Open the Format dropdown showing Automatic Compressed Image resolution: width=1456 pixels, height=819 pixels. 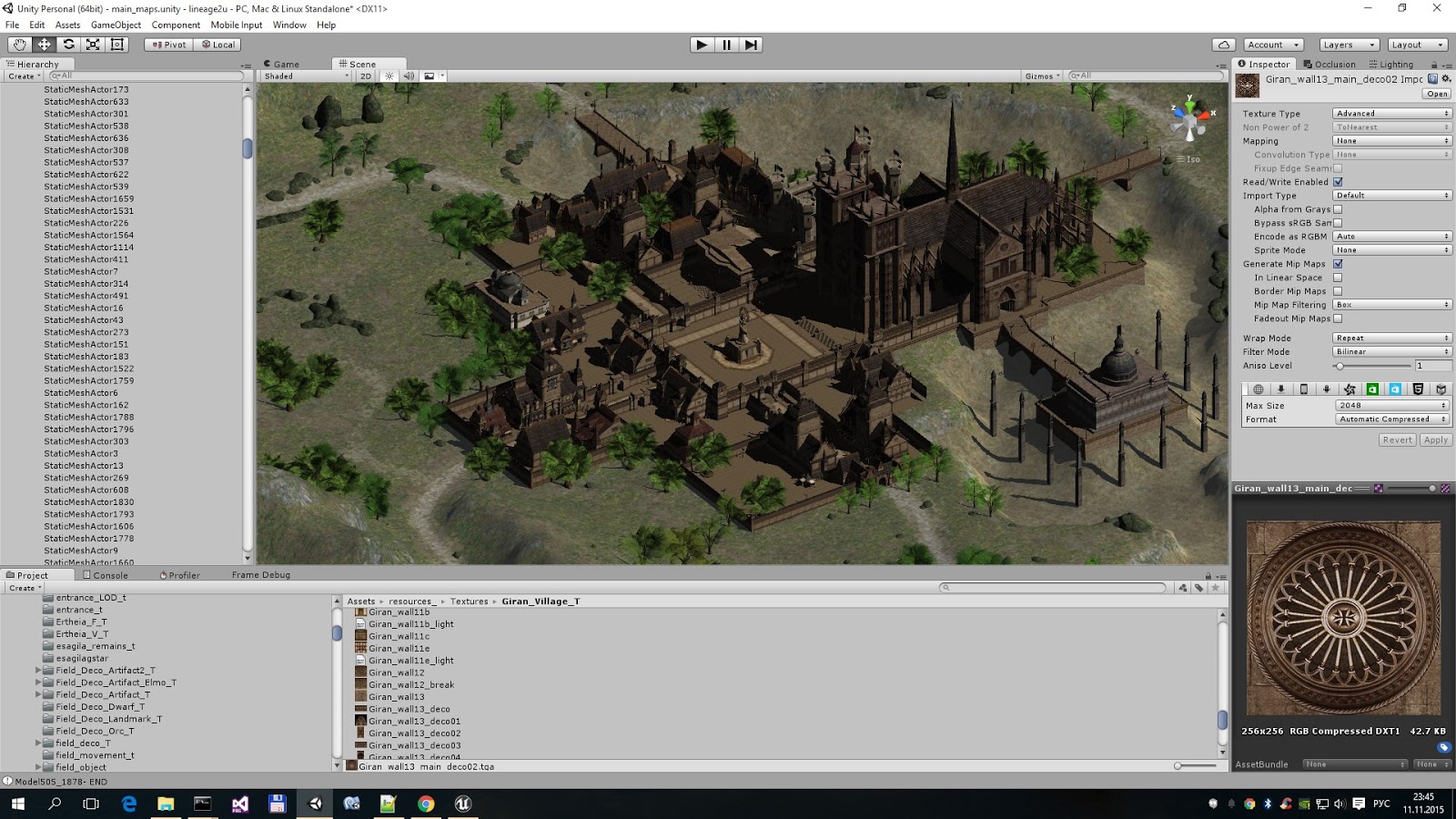(1390, 420)
